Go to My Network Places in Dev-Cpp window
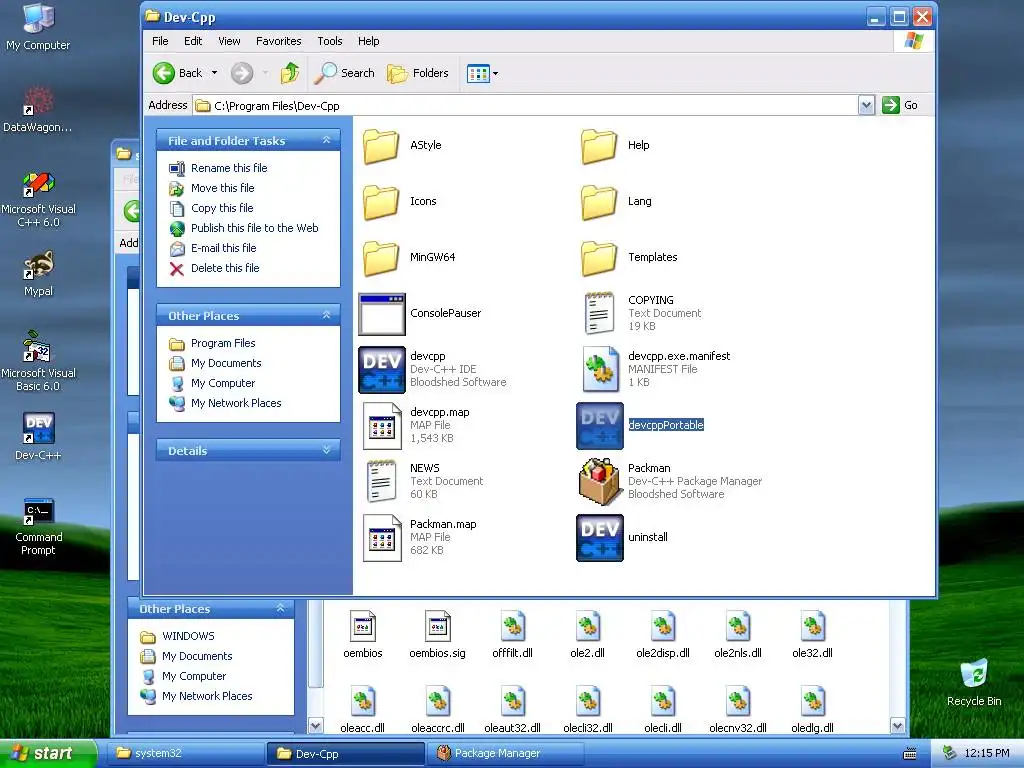 (236, 404)
